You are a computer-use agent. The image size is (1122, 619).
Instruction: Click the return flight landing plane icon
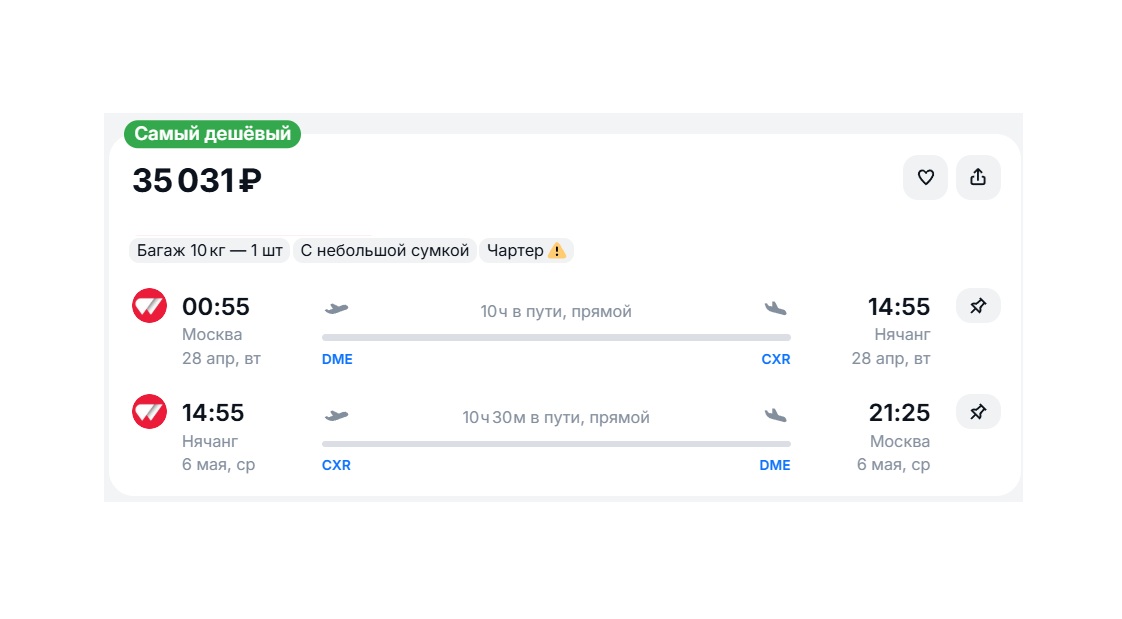point(776,415)
